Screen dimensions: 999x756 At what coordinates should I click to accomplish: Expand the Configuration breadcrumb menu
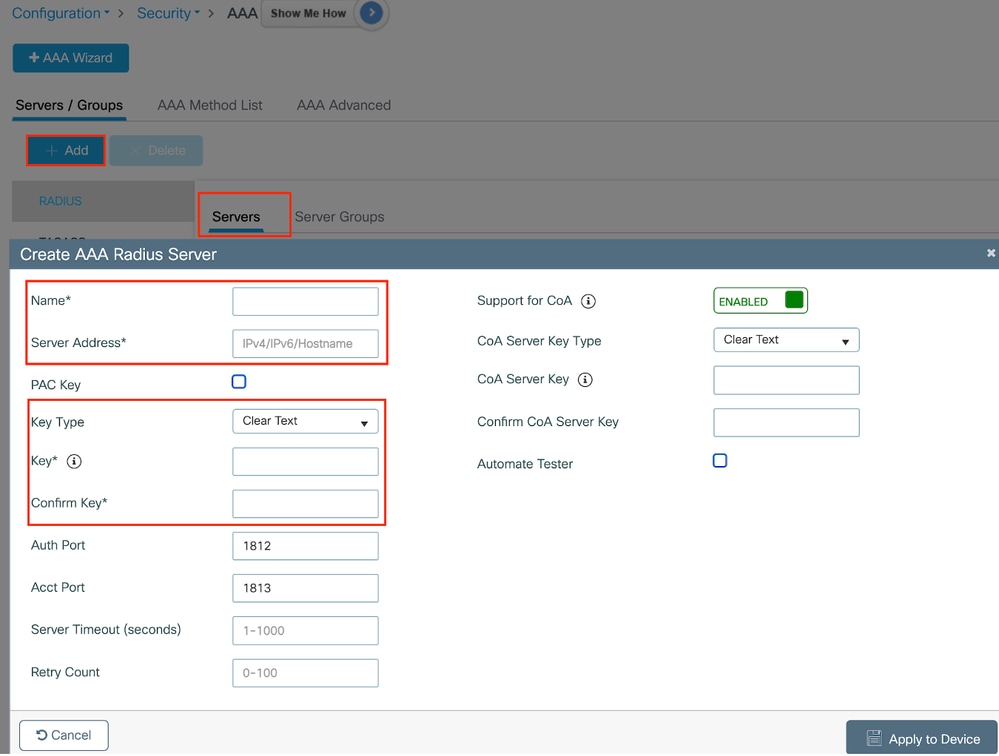pos(61,13)
